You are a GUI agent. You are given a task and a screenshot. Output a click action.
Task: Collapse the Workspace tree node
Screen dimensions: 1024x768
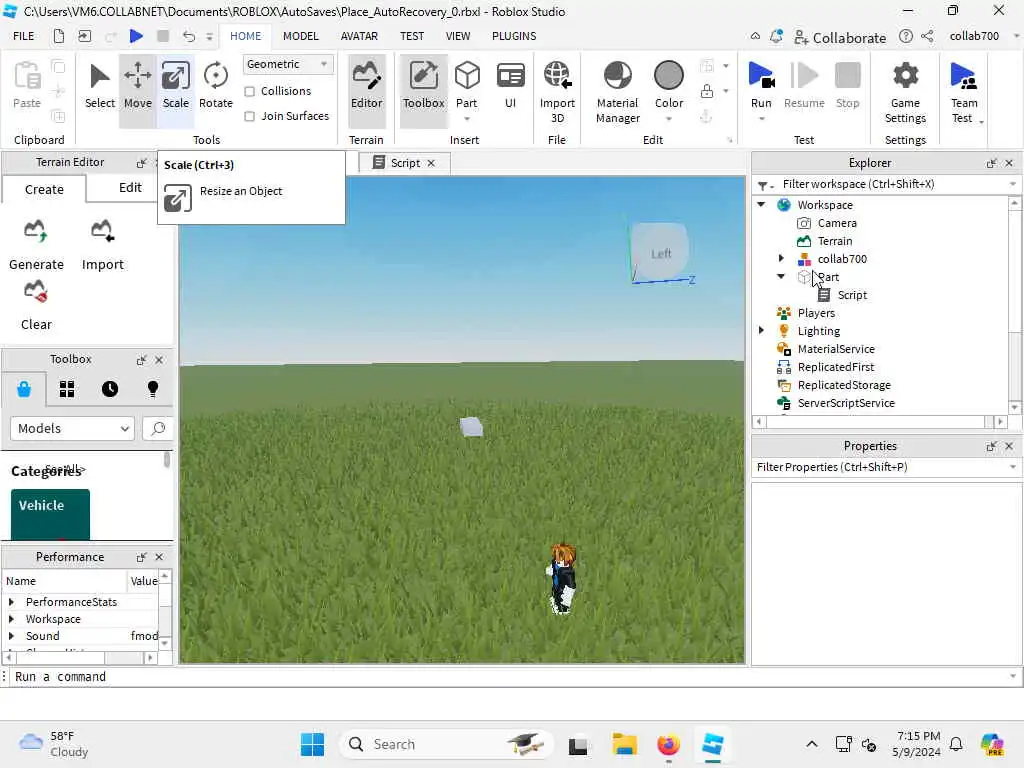coord(761,204)
